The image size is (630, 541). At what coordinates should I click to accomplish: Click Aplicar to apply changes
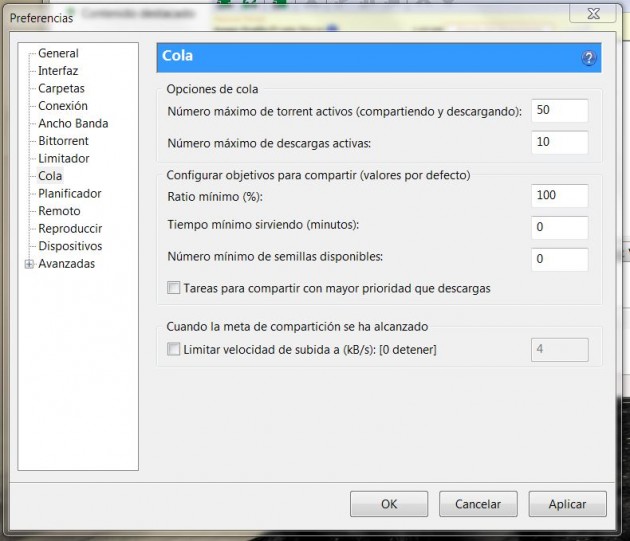(x=568, y=504)
